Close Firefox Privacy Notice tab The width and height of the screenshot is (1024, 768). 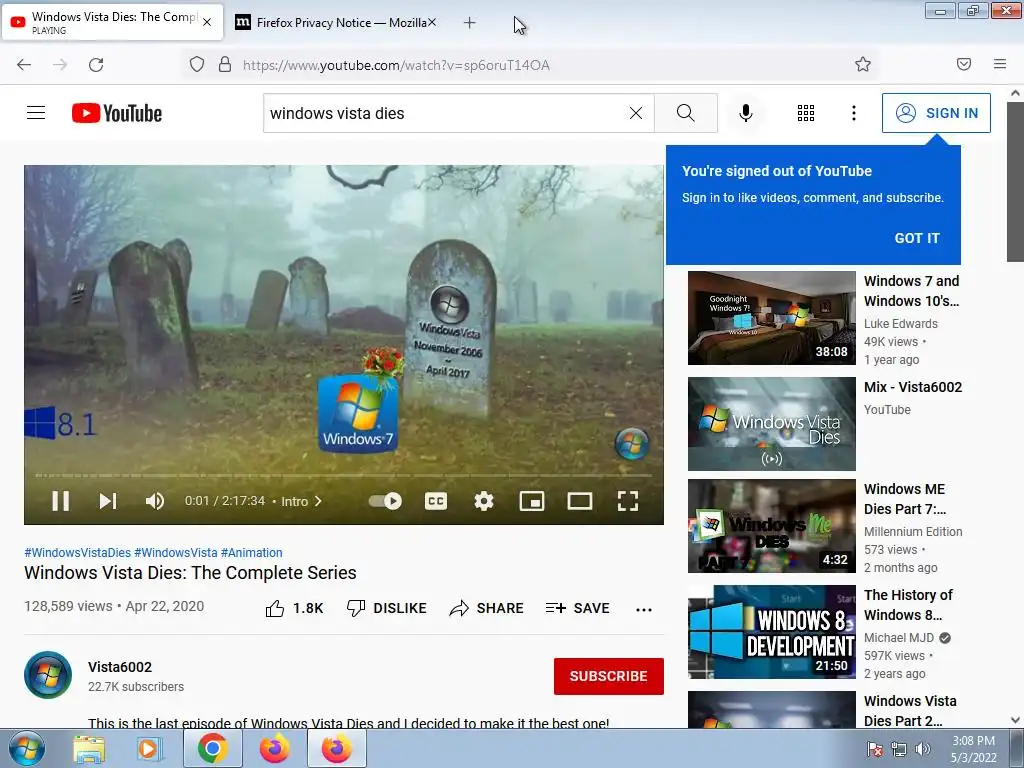point(432,22)
